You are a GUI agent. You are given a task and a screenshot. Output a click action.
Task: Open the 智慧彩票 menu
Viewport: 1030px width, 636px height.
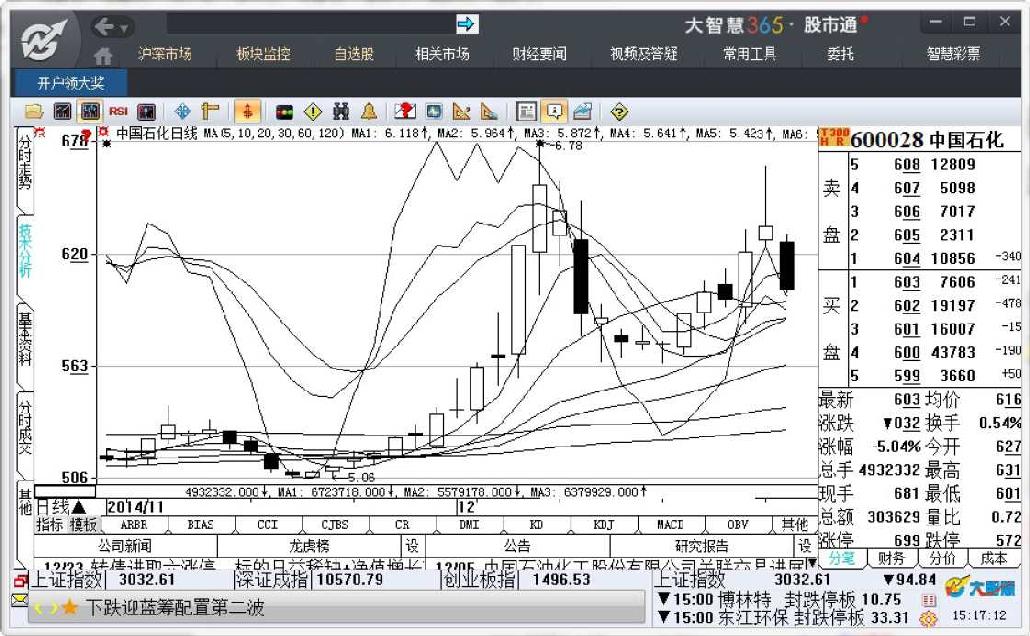pyautogui.click(x=953, y=54)
